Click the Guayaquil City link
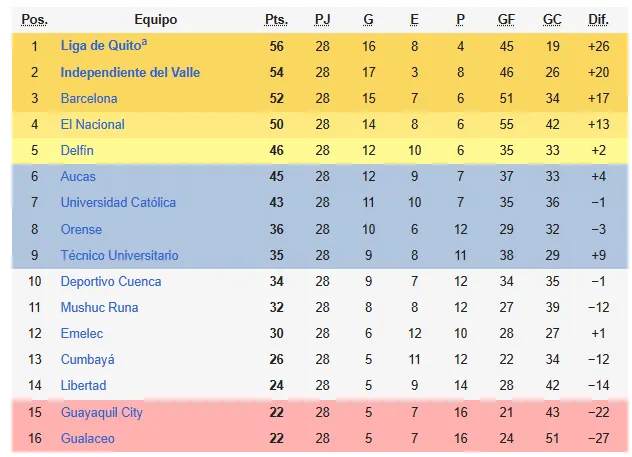This screenshot has width=632, height=457. (102, 412)
